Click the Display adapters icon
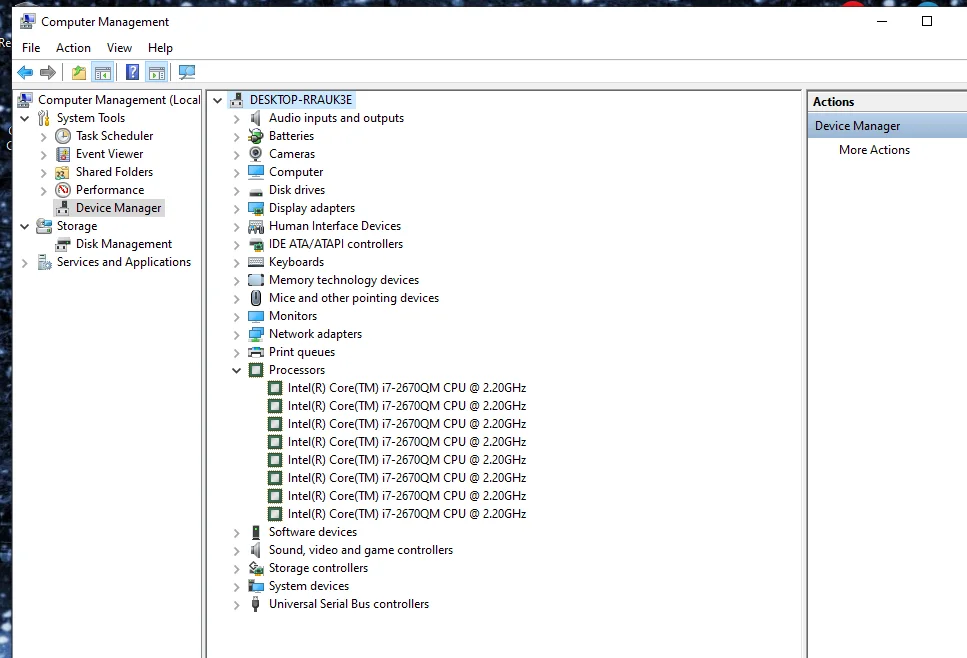Viewport: 967px width, 658px height. (x=256, y=208)
